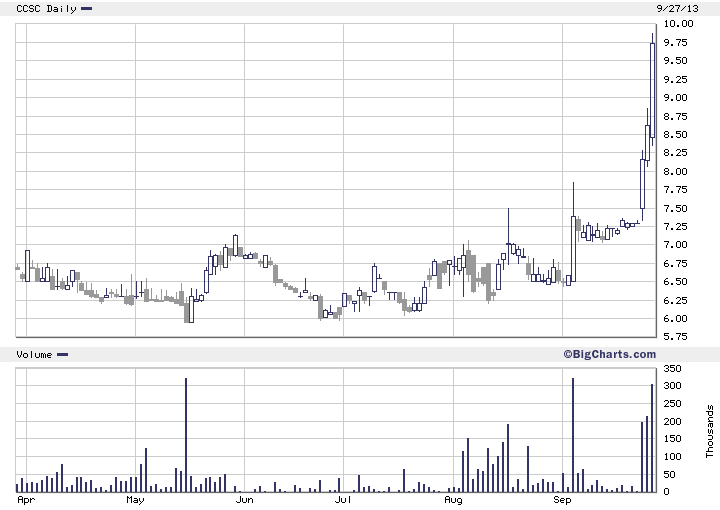The image size is (720, 510).
Task: Click the 50 volume axis label
Action: tap(670, 475)
